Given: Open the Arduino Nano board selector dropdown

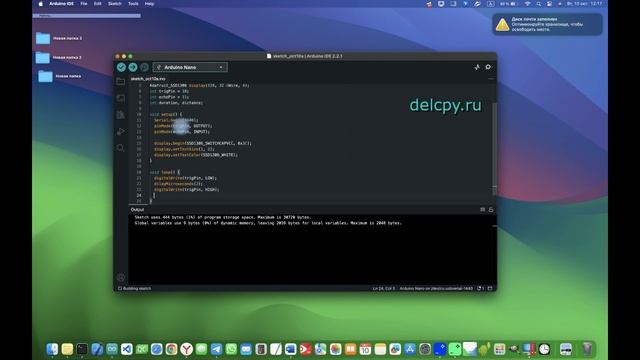Looking at the screenshot, I should 190,67.
